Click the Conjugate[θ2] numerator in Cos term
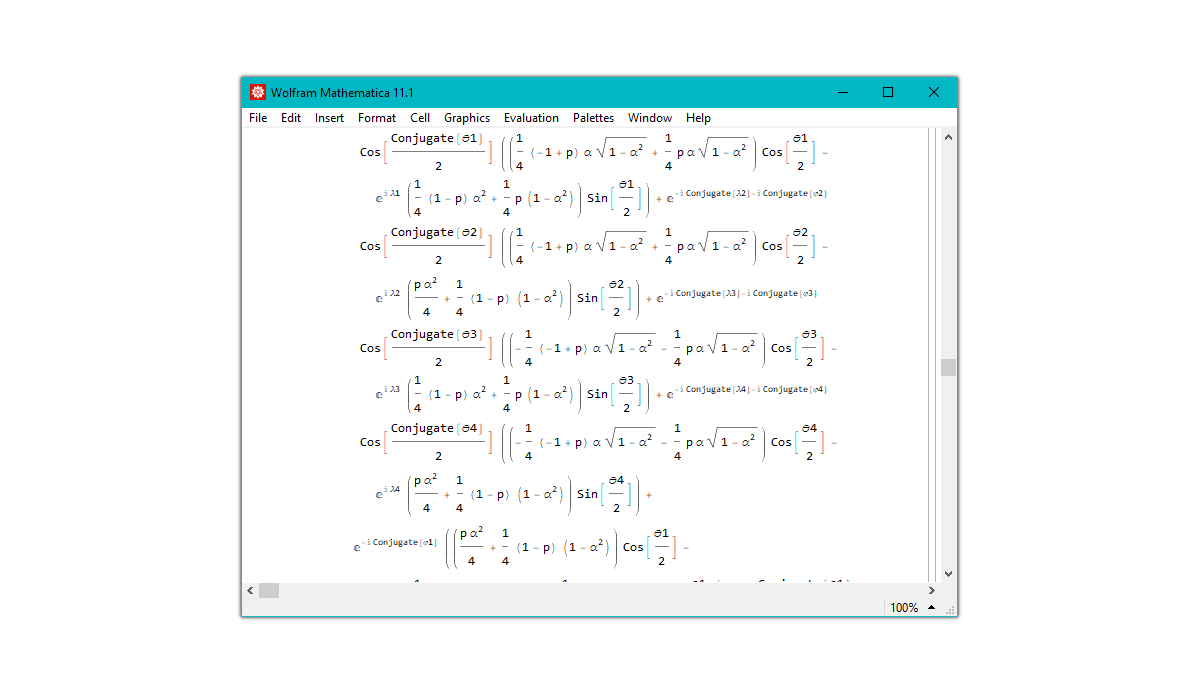Viewport: 1200px width, 695px height. [437, 232]
